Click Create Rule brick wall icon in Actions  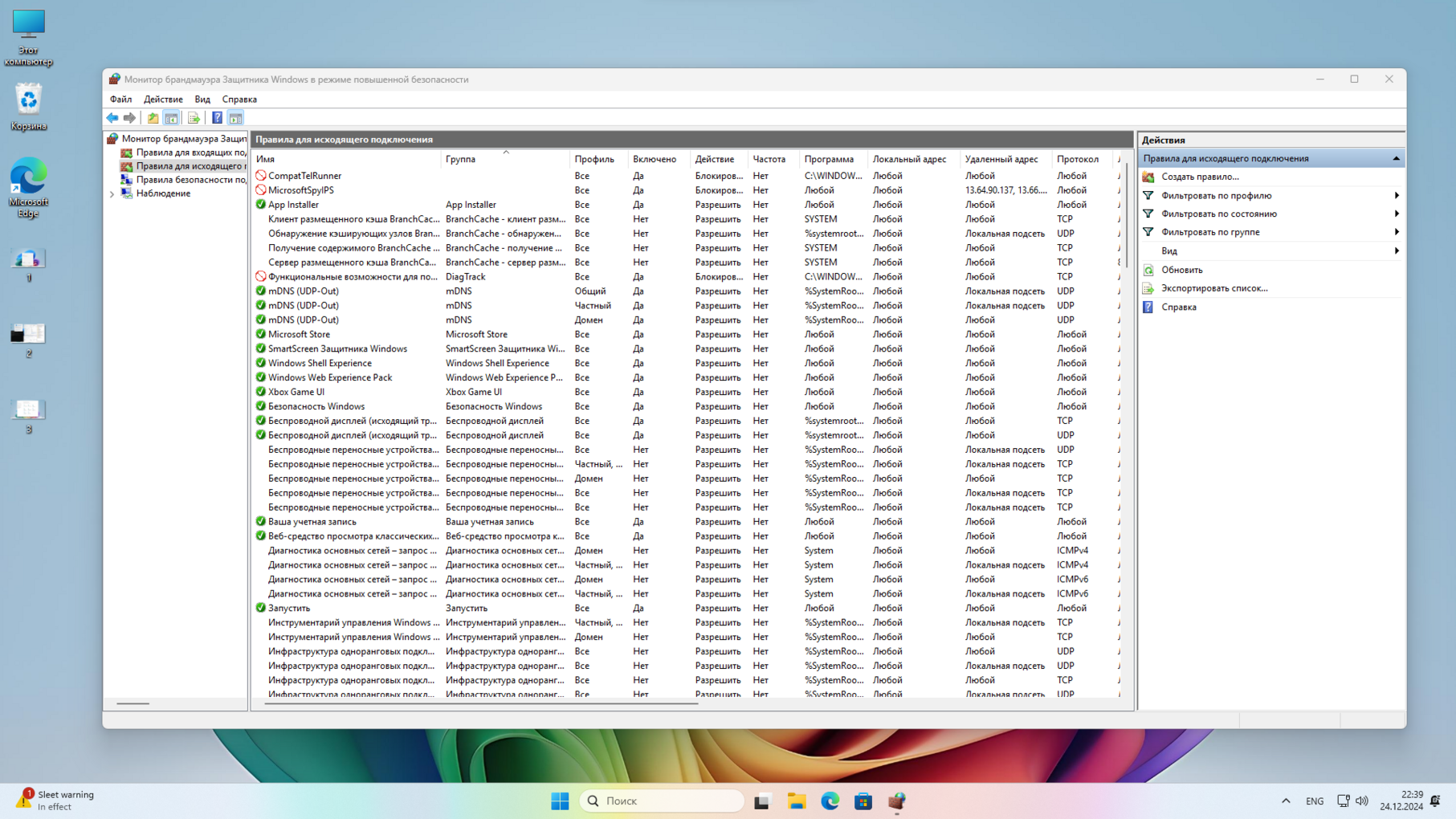(1148, 177)
